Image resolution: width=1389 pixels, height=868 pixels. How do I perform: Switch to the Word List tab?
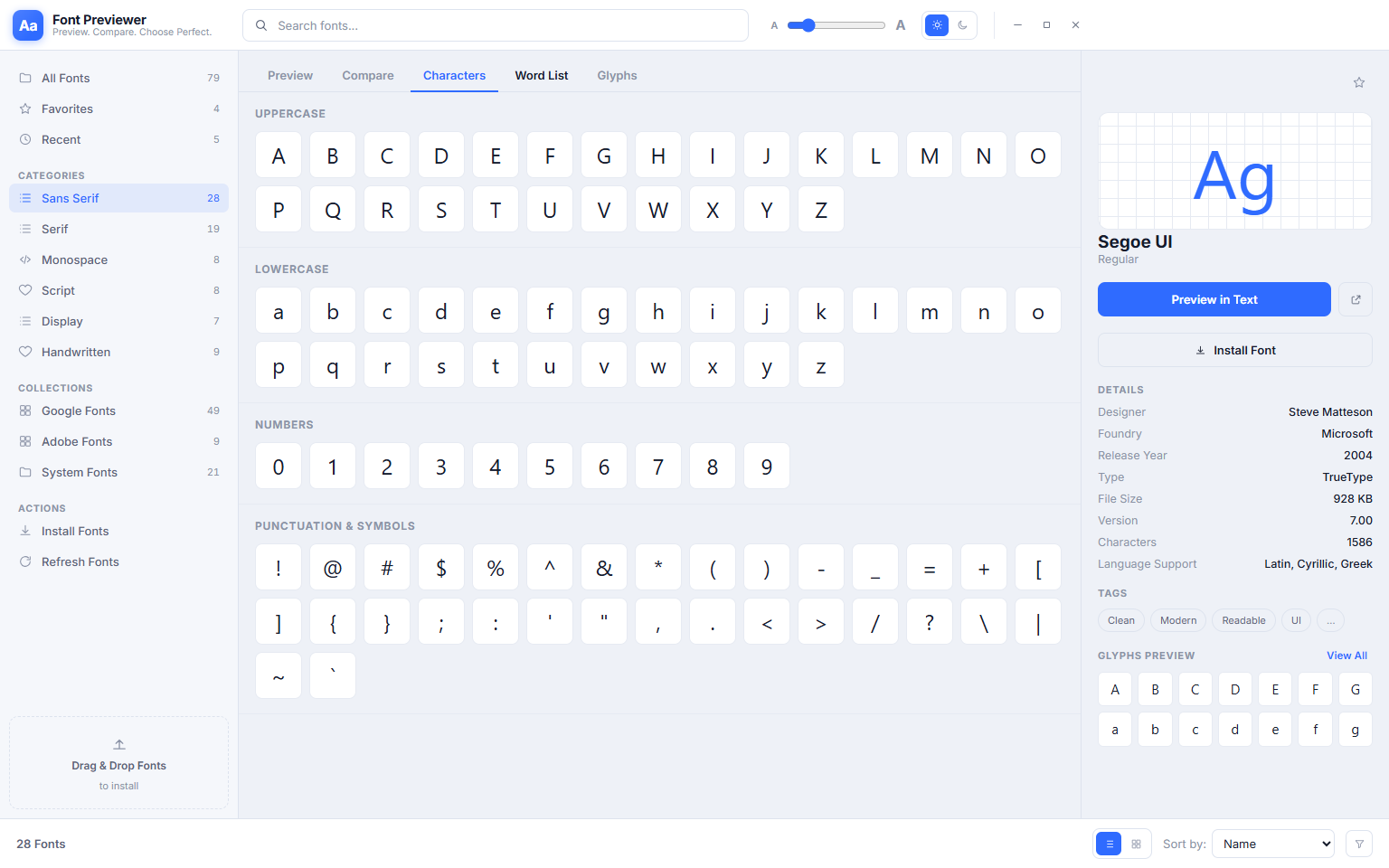pos(542,76)
